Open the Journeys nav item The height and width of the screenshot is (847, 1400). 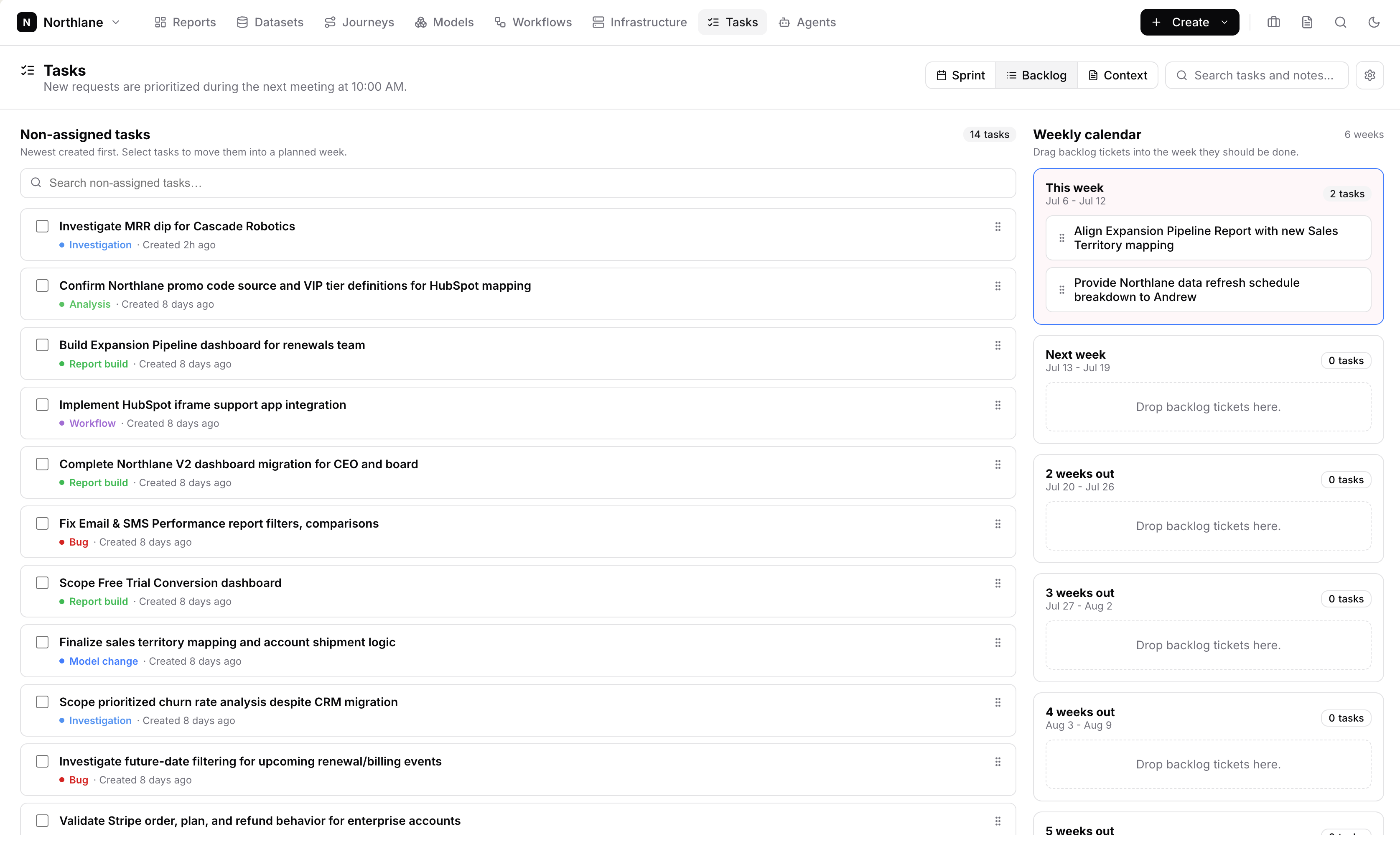coord(359,22)
